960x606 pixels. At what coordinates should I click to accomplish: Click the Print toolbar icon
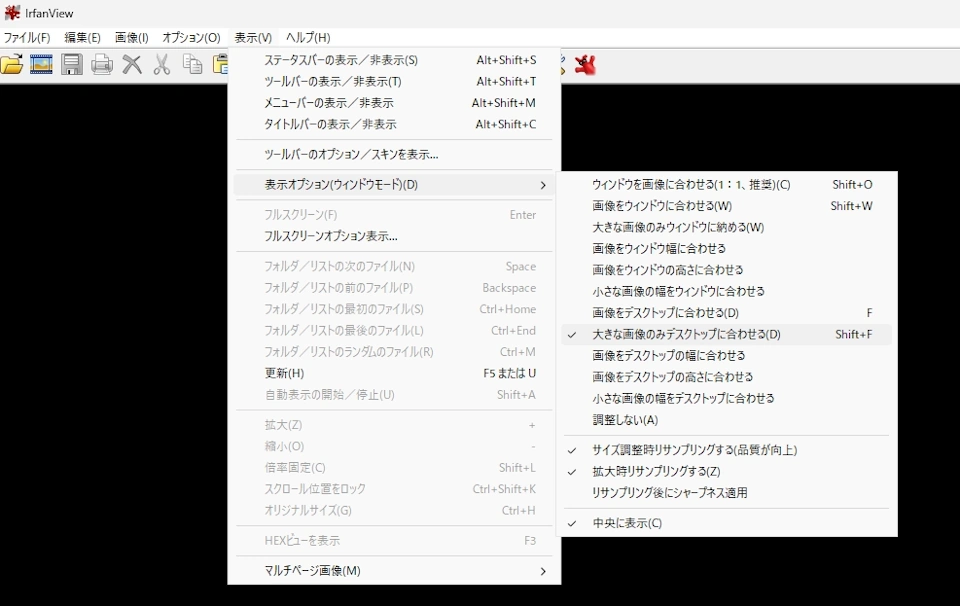coord(102,64)
